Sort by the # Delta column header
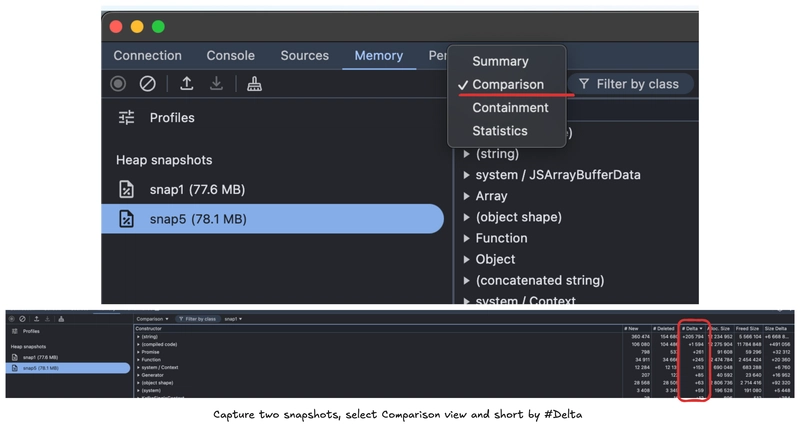The width and height of the screenshot is (800, 427). coord(692,328)
